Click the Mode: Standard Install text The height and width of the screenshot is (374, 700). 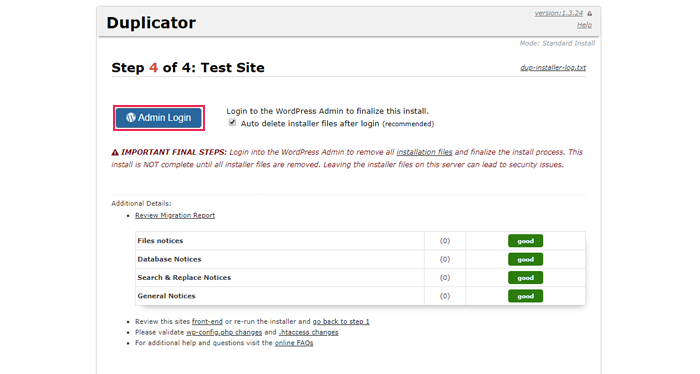pos(557,43)
